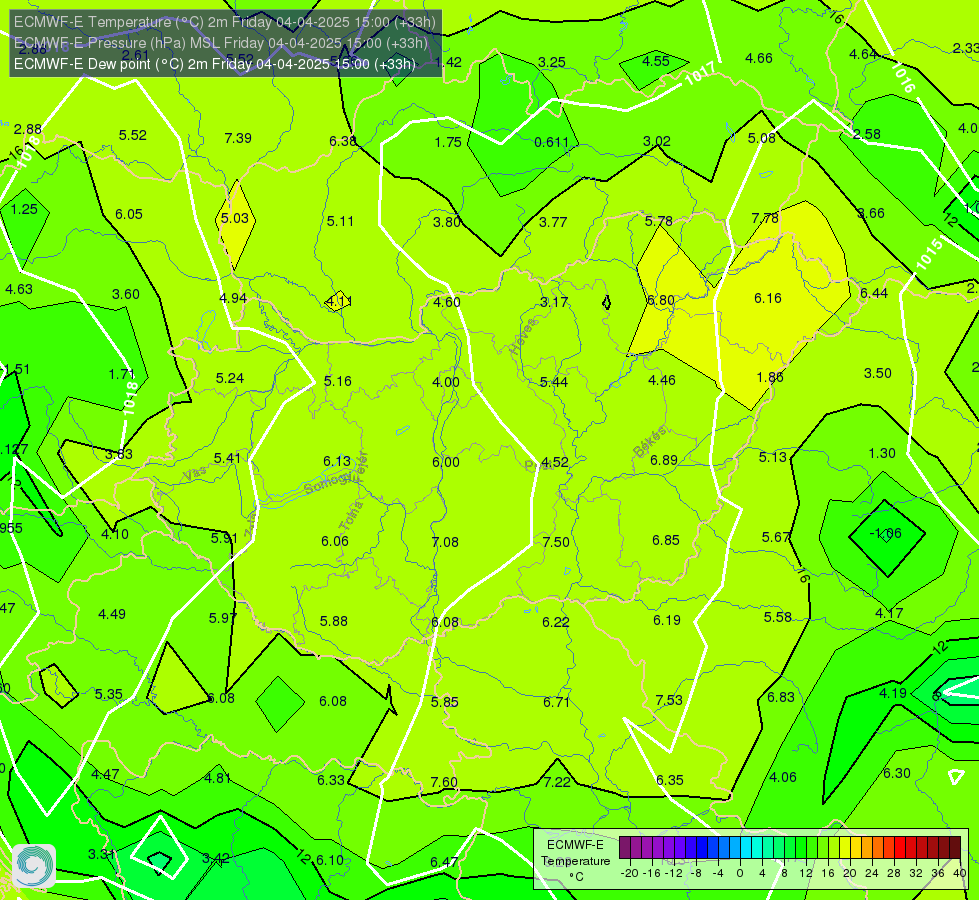Click the 6.47 dew point value
The image size is (979, 900).
[444, 863]
